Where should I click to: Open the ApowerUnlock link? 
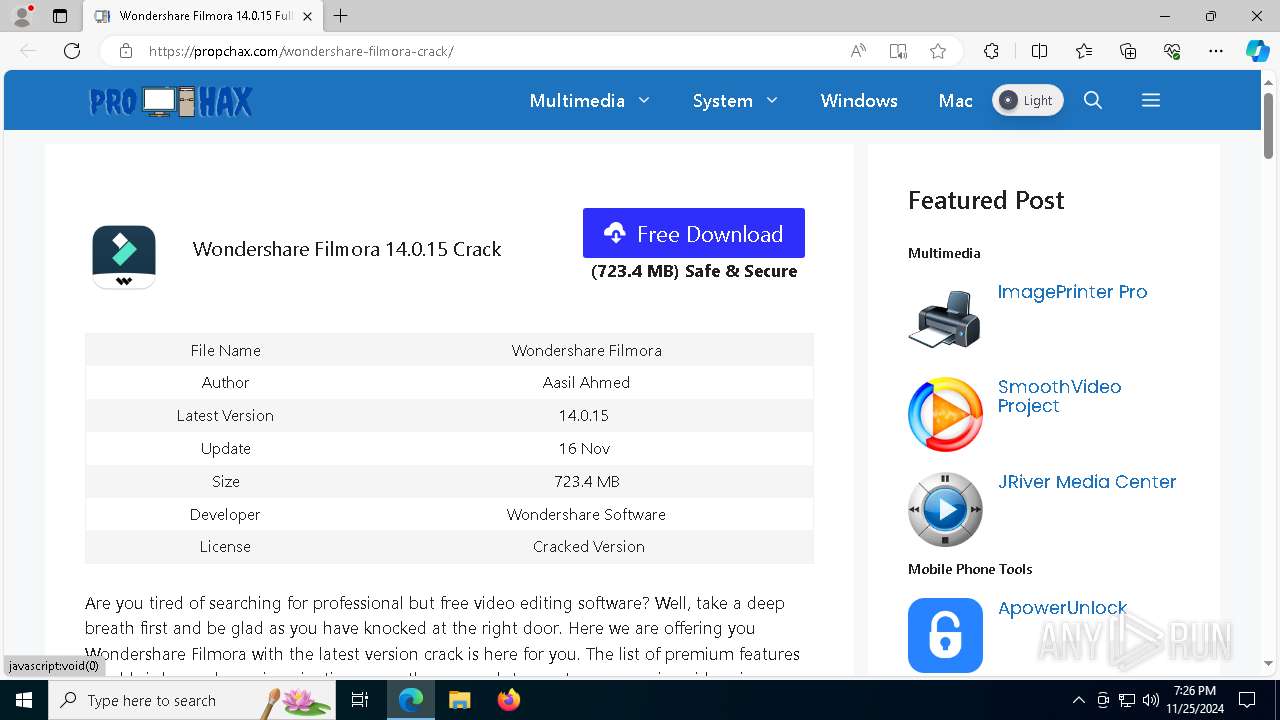click(1062, 608)
